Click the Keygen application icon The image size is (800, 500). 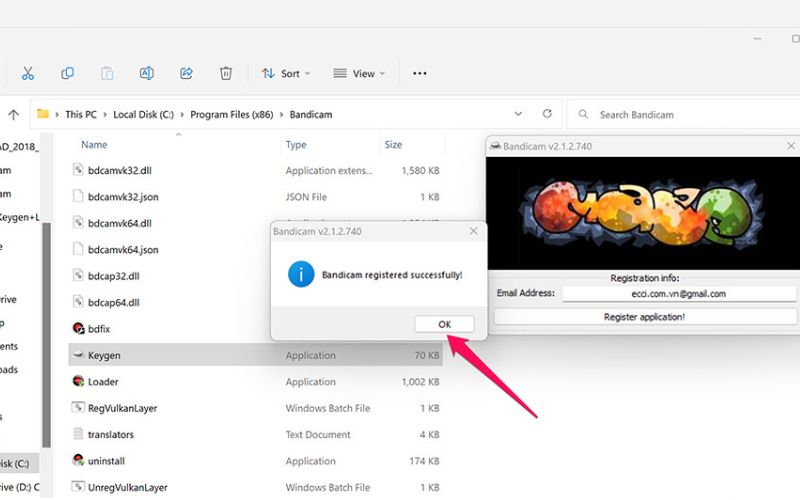(78, 355)
